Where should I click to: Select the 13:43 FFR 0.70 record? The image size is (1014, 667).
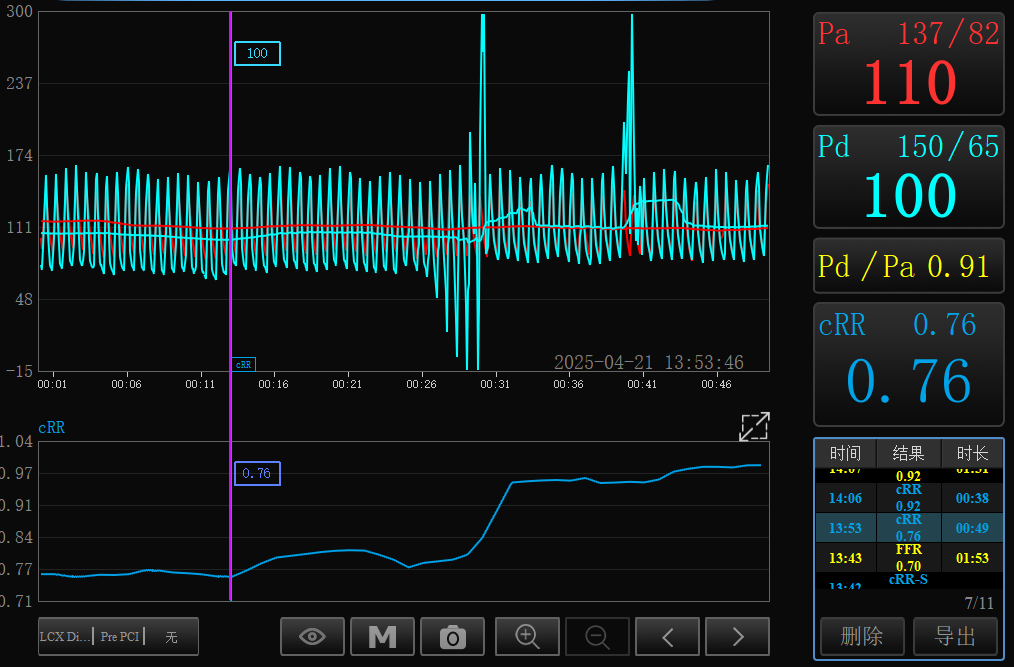coord(909,558)
